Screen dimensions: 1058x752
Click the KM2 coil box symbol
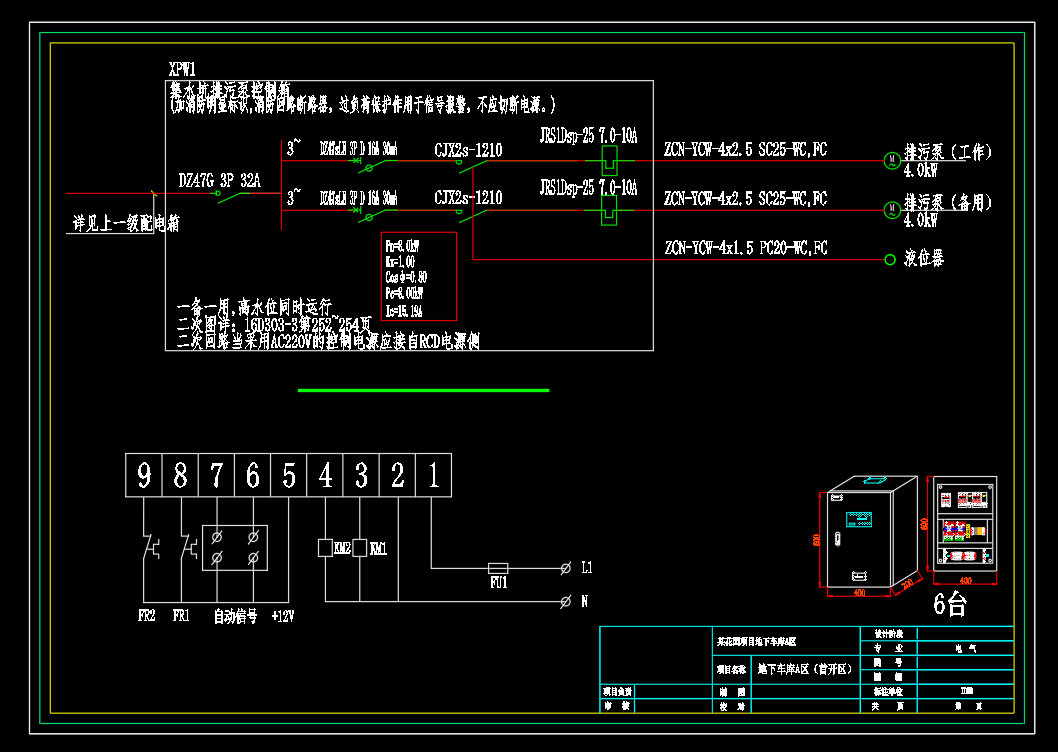325,547
